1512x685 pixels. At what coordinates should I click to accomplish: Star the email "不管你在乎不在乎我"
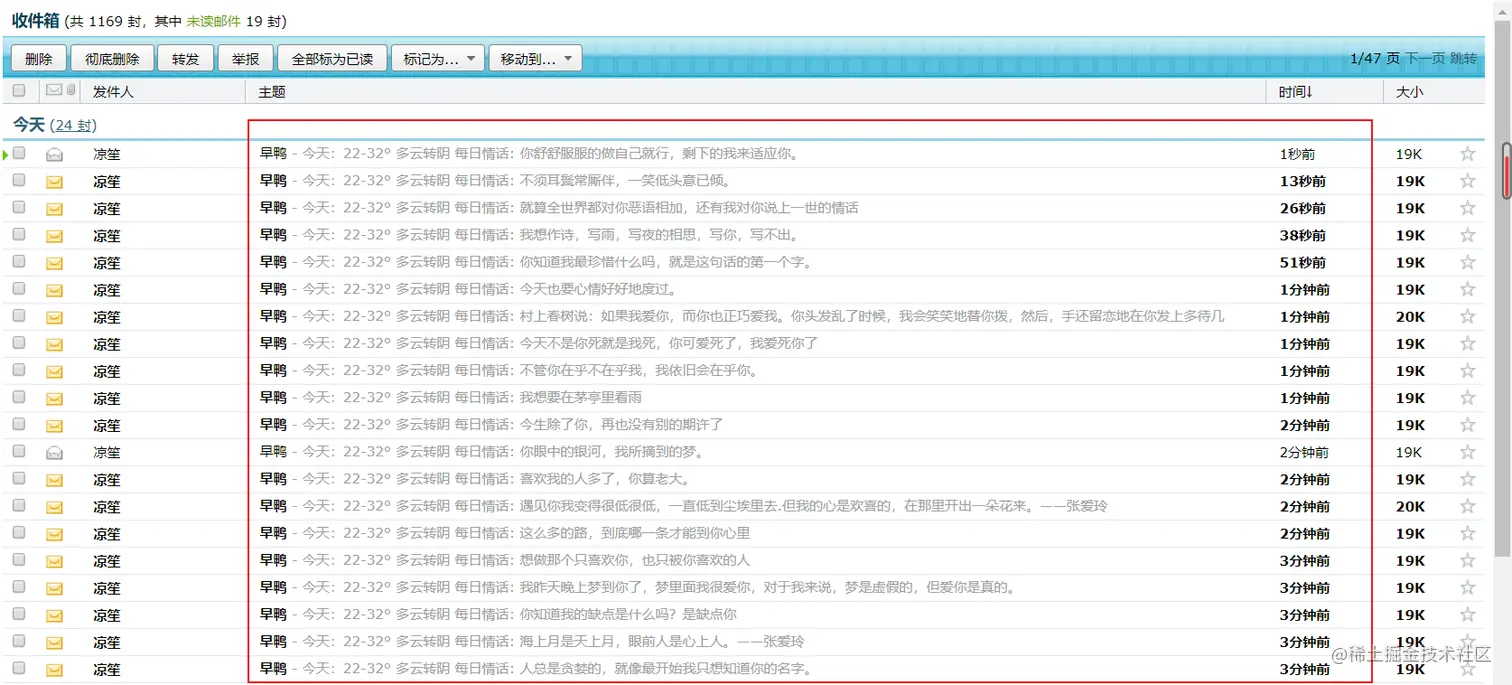[1467, 370]
